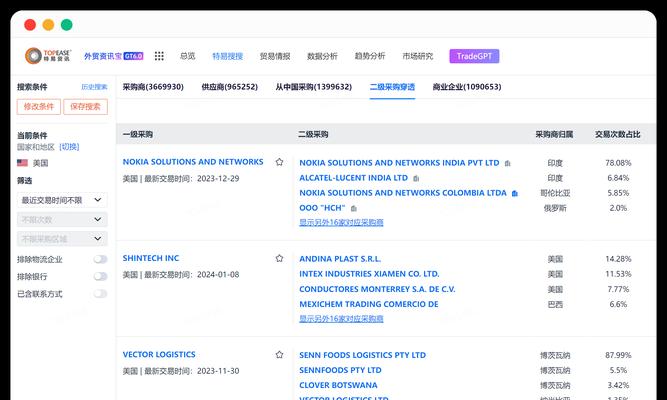Image resolution: width=667 pixels, height=400 pixels.
Task: Open SENN FOODS LOGISTICS PTY LTD
Action: pyautogui.click(x=362, y=355)
